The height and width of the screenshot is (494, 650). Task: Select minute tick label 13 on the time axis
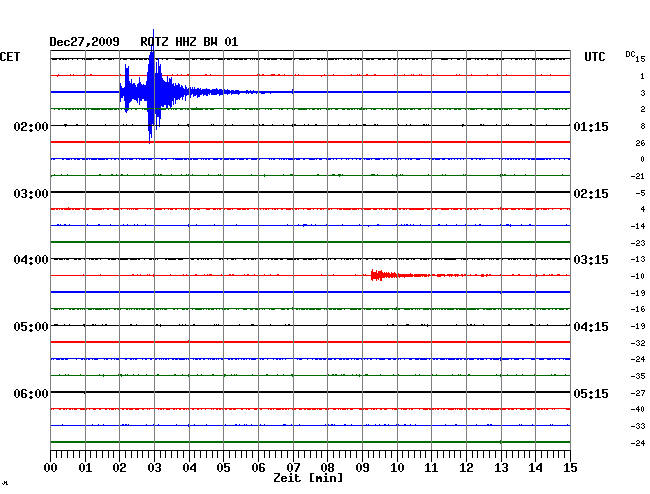pos(501,468)
